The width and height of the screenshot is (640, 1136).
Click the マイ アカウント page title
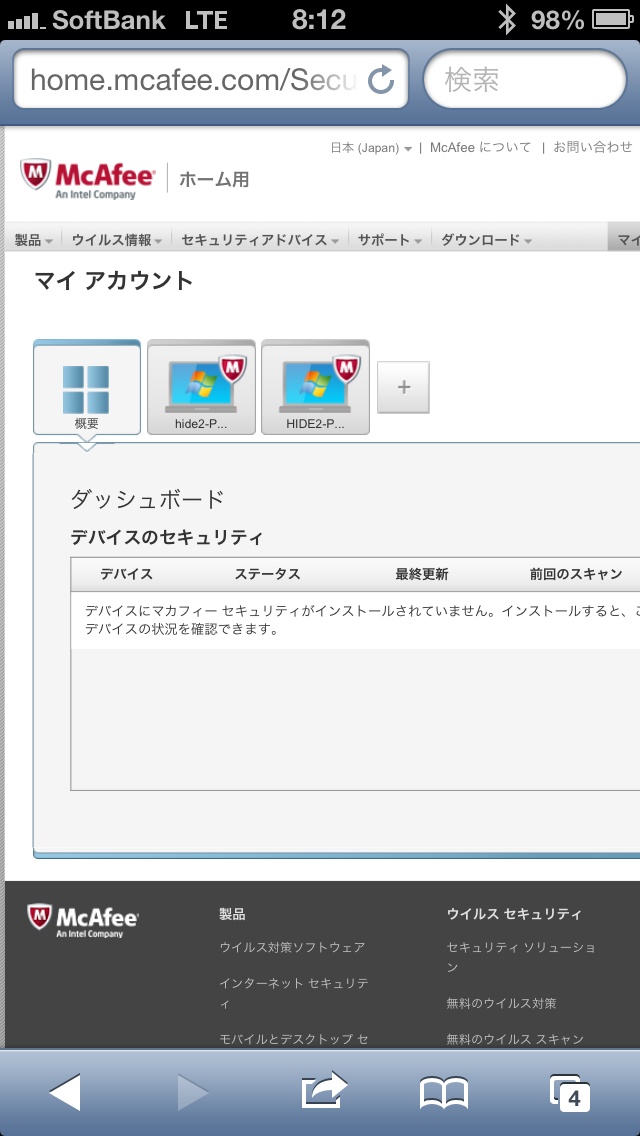pyautogui.click(x=114, y=280)
